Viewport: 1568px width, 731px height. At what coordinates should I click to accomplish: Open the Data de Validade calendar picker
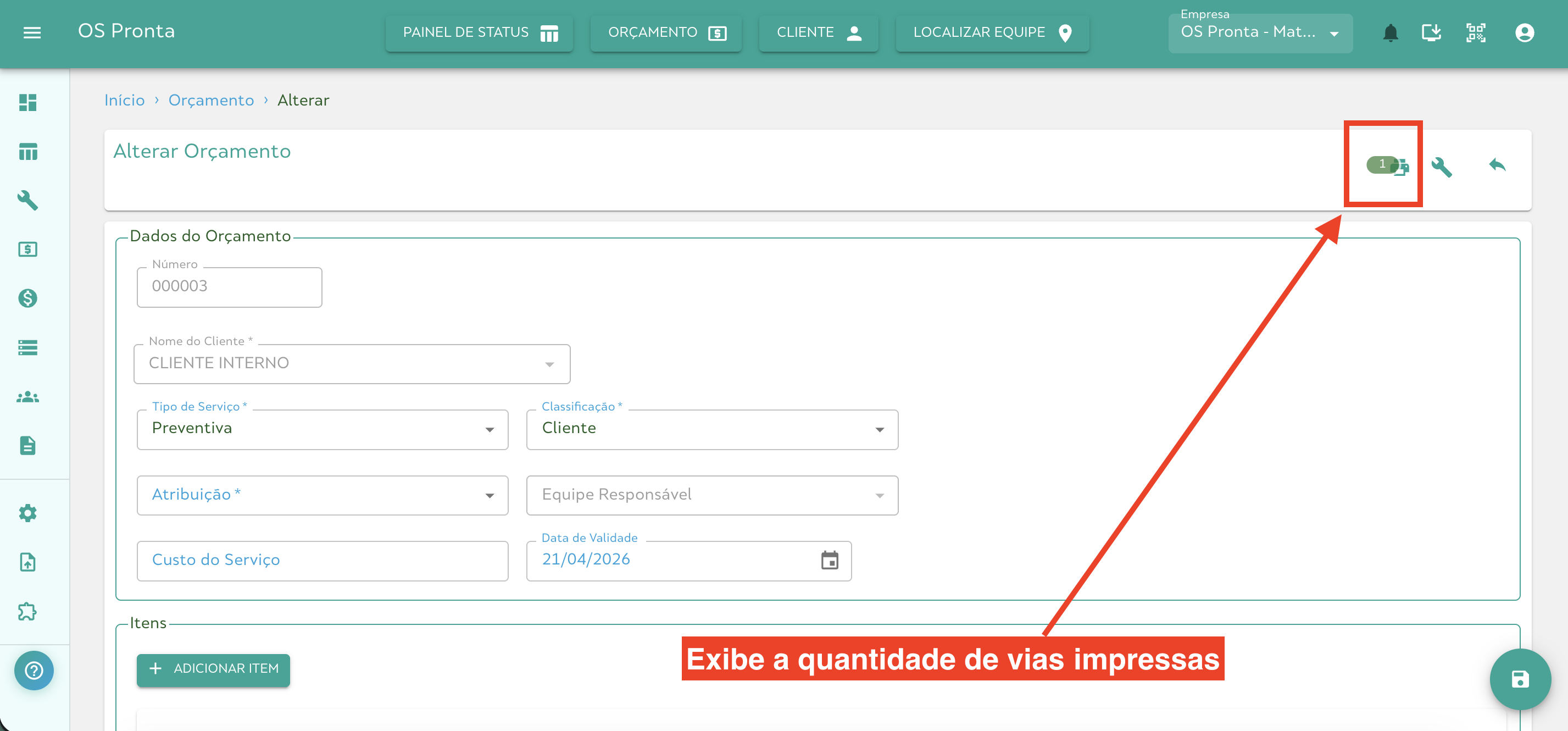tap(831, 561)
